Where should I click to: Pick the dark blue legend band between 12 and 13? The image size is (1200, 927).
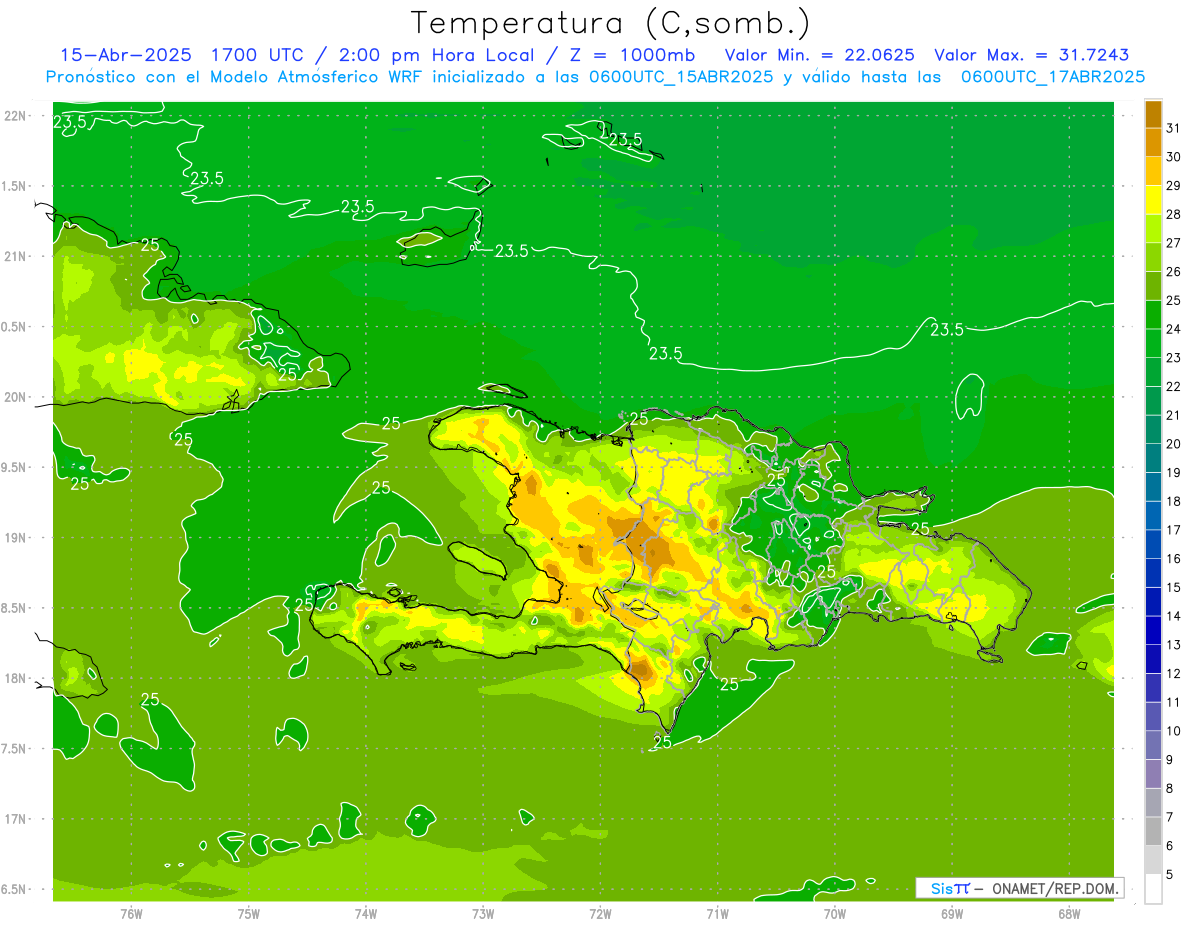pos(1153,659)
